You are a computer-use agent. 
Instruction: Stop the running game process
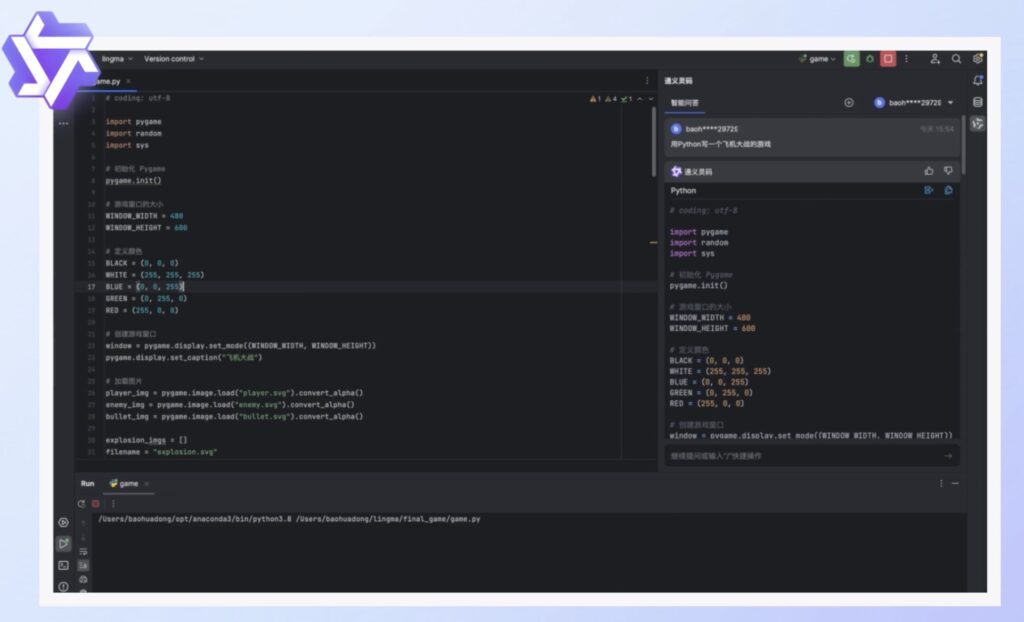click(x=888, y=59)
